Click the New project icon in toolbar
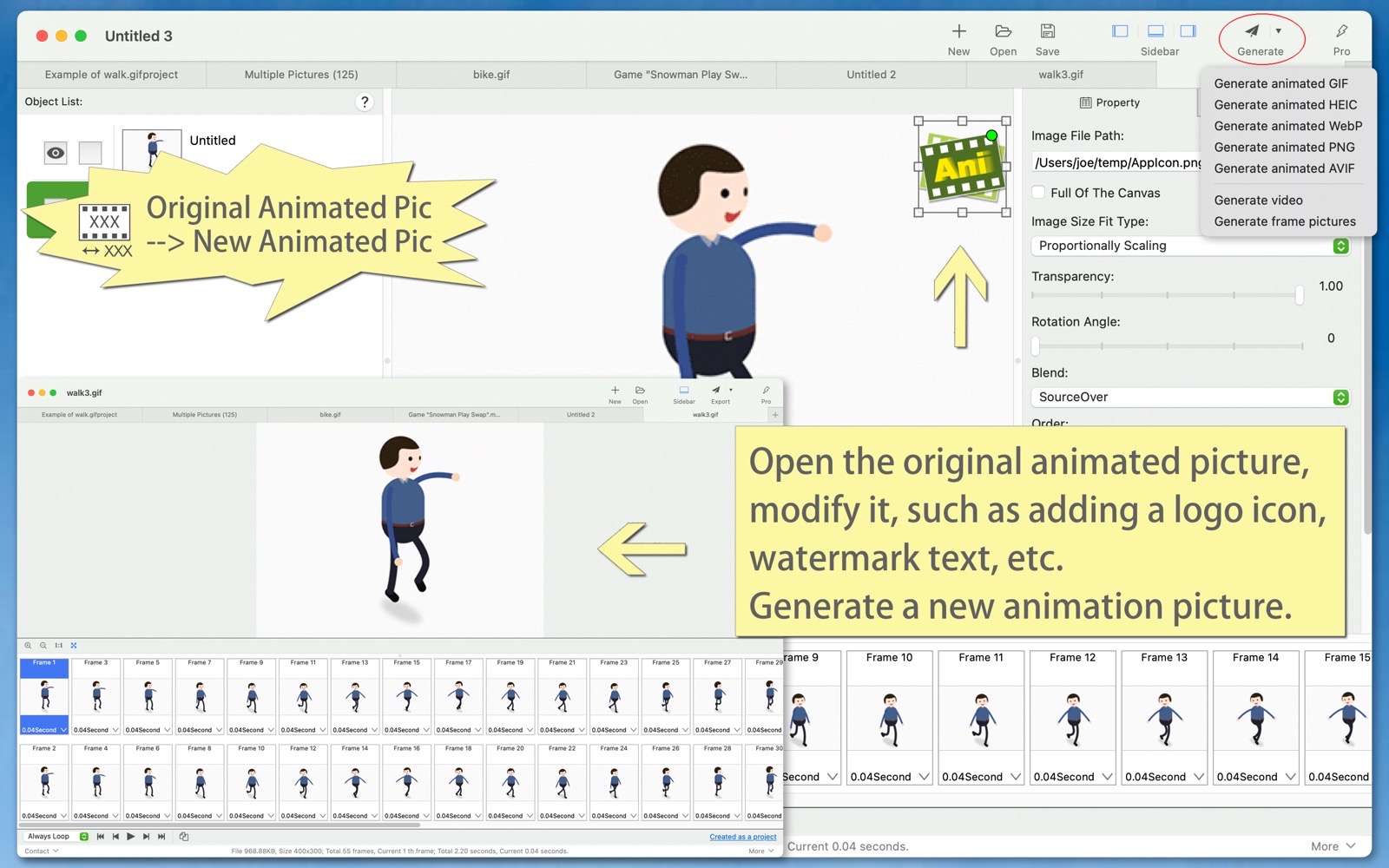 [x=958, y=32]
